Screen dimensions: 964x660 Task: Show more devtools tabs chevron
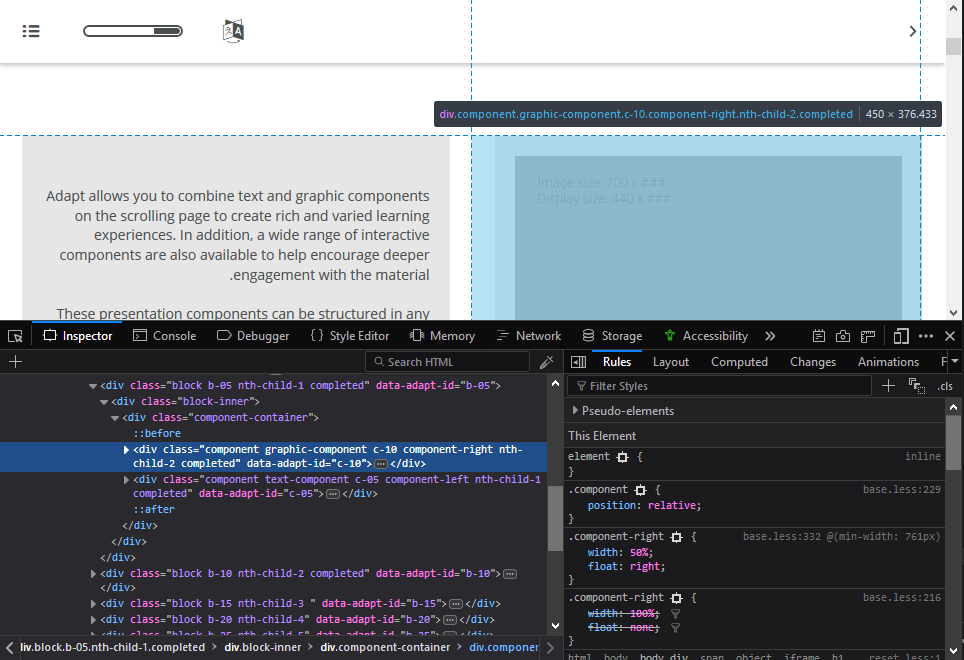click(770, 336)
